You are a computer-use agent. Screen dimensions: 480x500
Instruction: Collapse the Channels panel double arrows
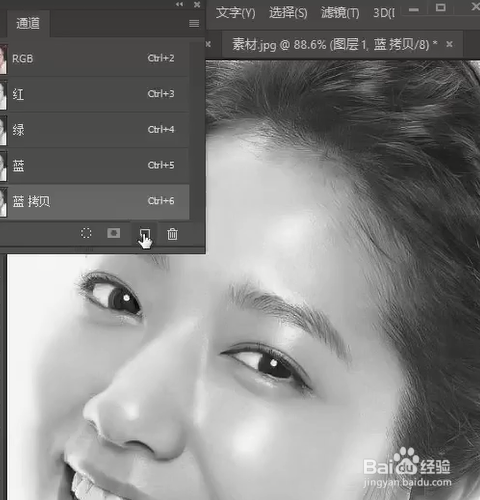coord(179,4)
